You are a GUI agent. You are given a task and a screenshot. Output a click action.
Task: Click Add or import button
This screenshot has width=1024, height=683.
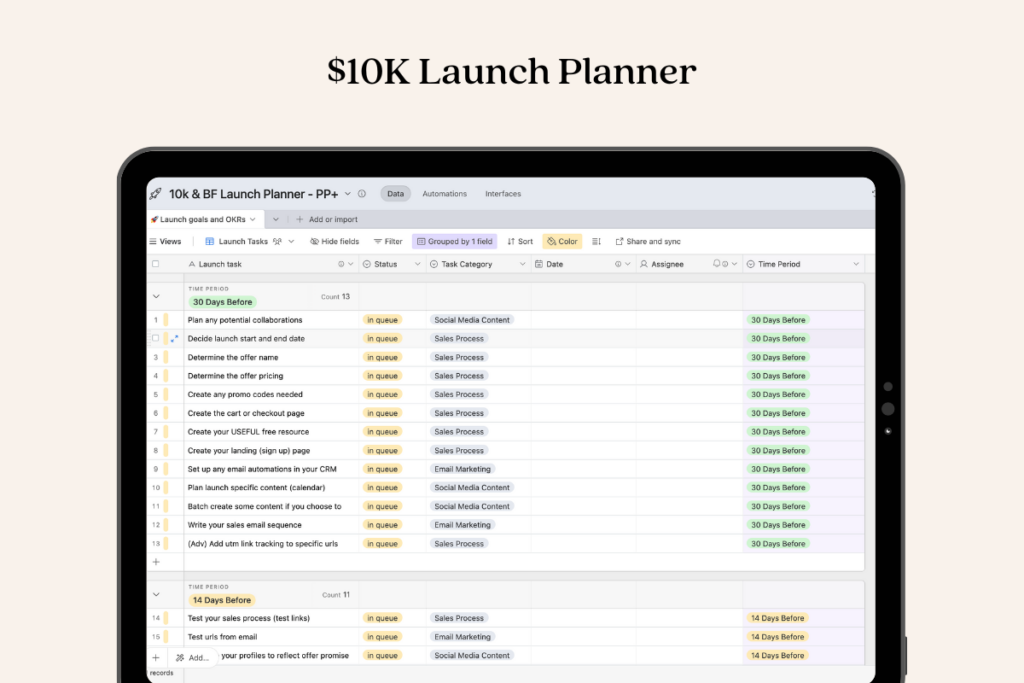pyautogui.click(x=327, y=219)
